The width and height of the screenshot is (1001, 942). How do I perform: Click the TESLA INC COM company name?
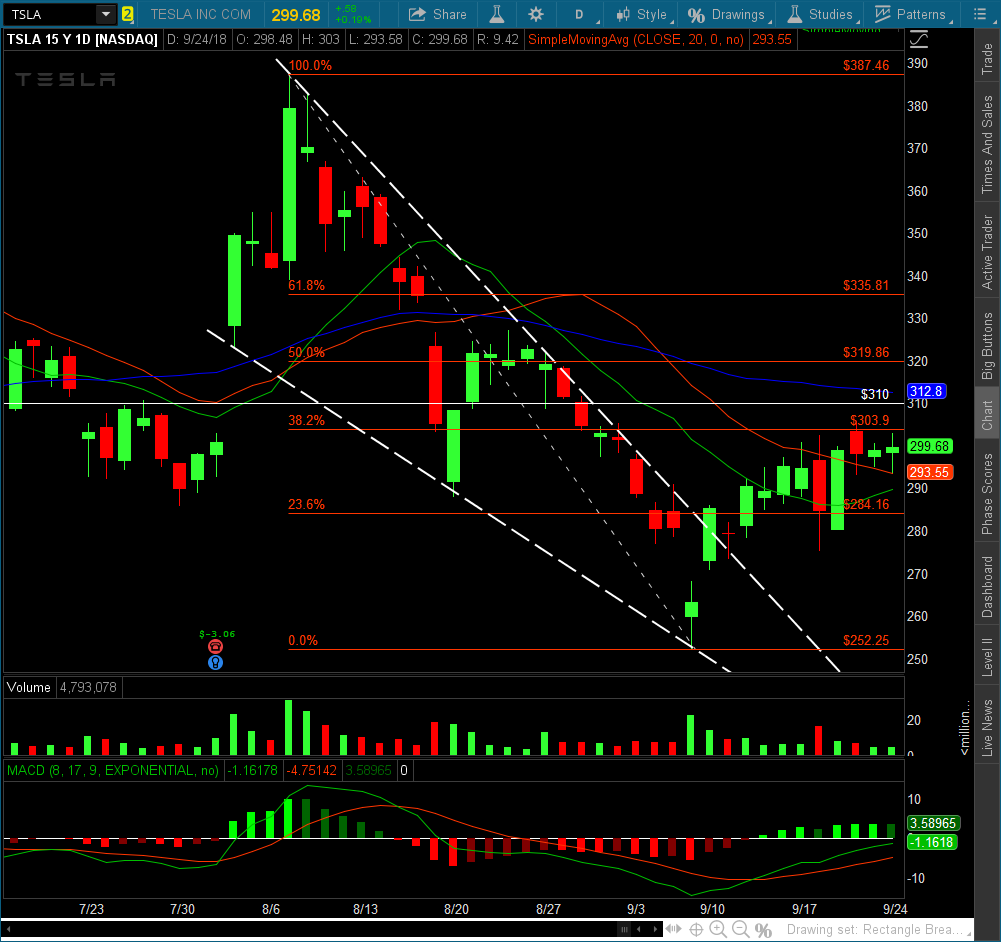[200, 14]
